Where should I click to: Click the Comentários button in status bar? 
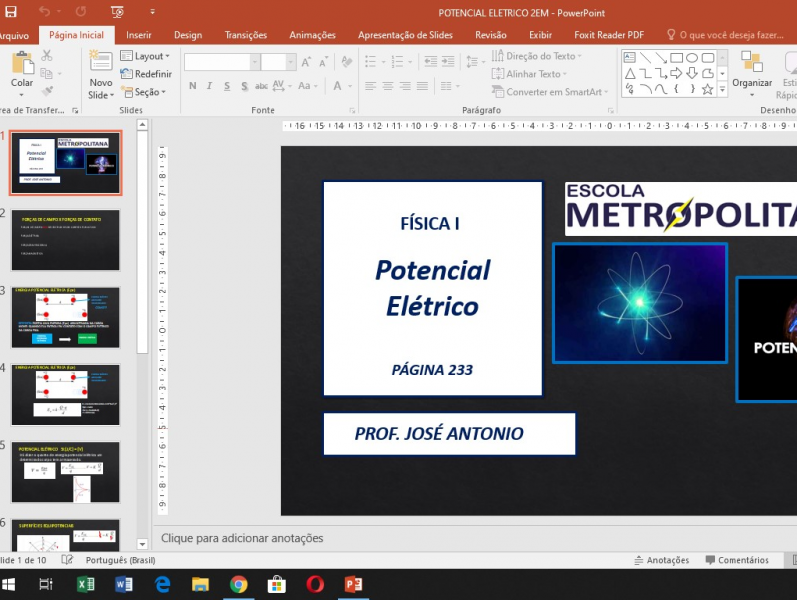click(737, 560)
